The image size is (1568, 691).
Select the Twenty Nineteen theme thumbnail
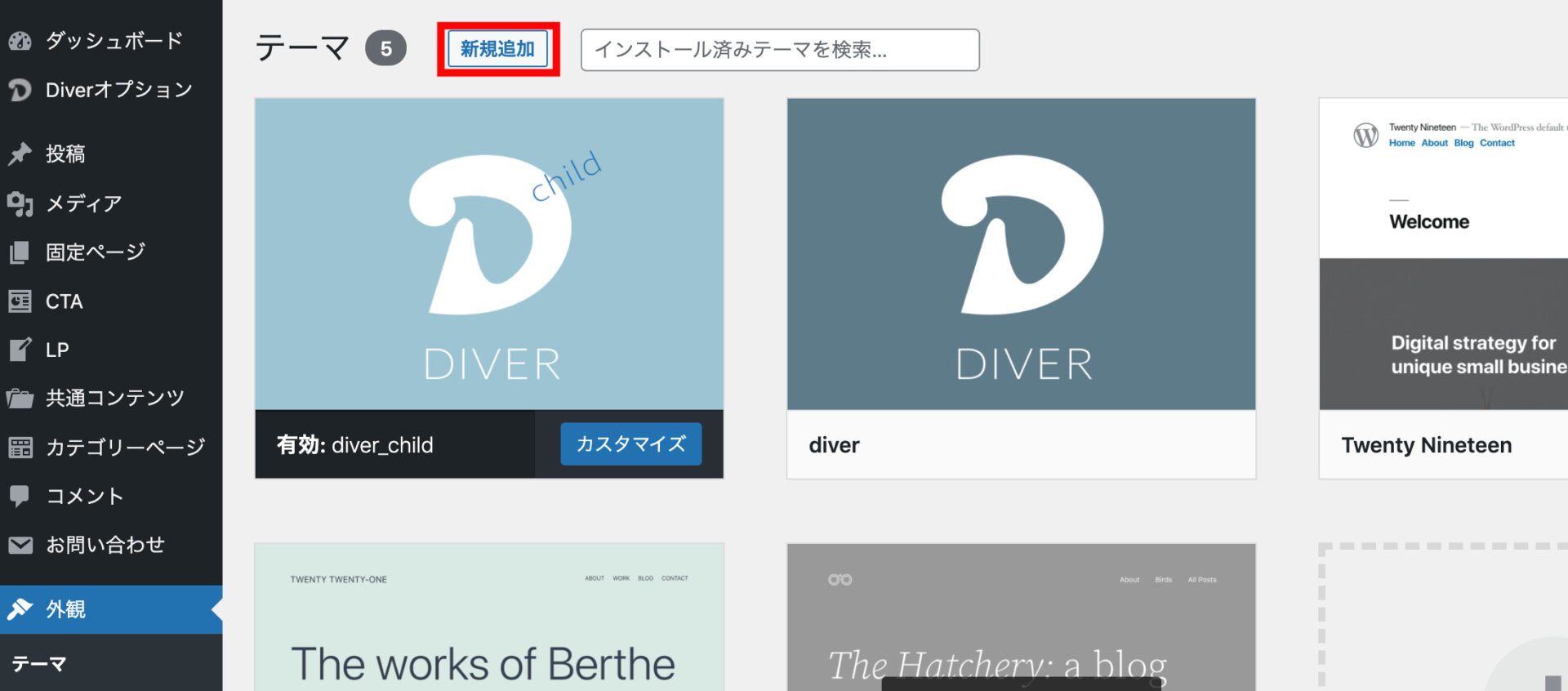pyautogui.click(x=1443, y=254)
